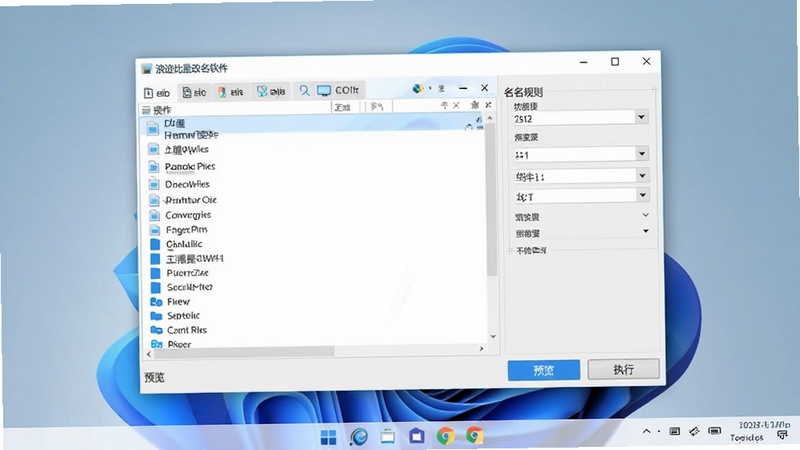Click the blue icon beside SecalMter
The width and height of the screenshot is (800, 450).
[156, 287]
